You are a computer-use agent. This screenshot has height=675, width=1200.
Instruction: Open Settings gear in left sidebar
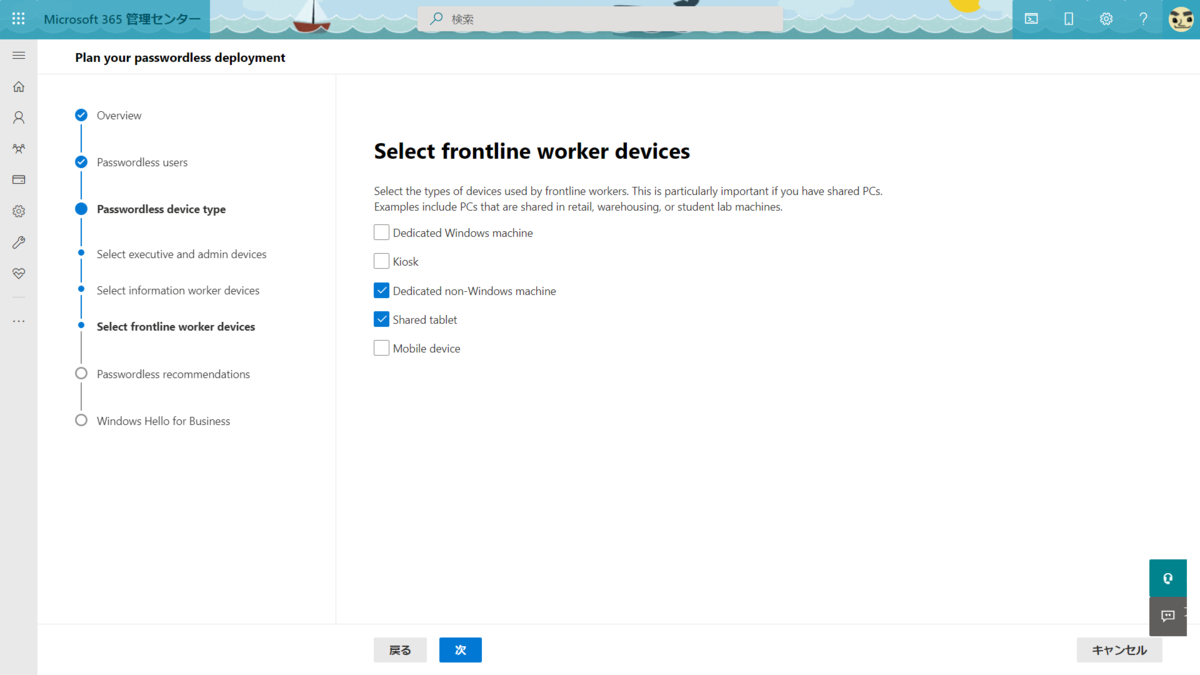pyautogui.click(x=18, y=211)
